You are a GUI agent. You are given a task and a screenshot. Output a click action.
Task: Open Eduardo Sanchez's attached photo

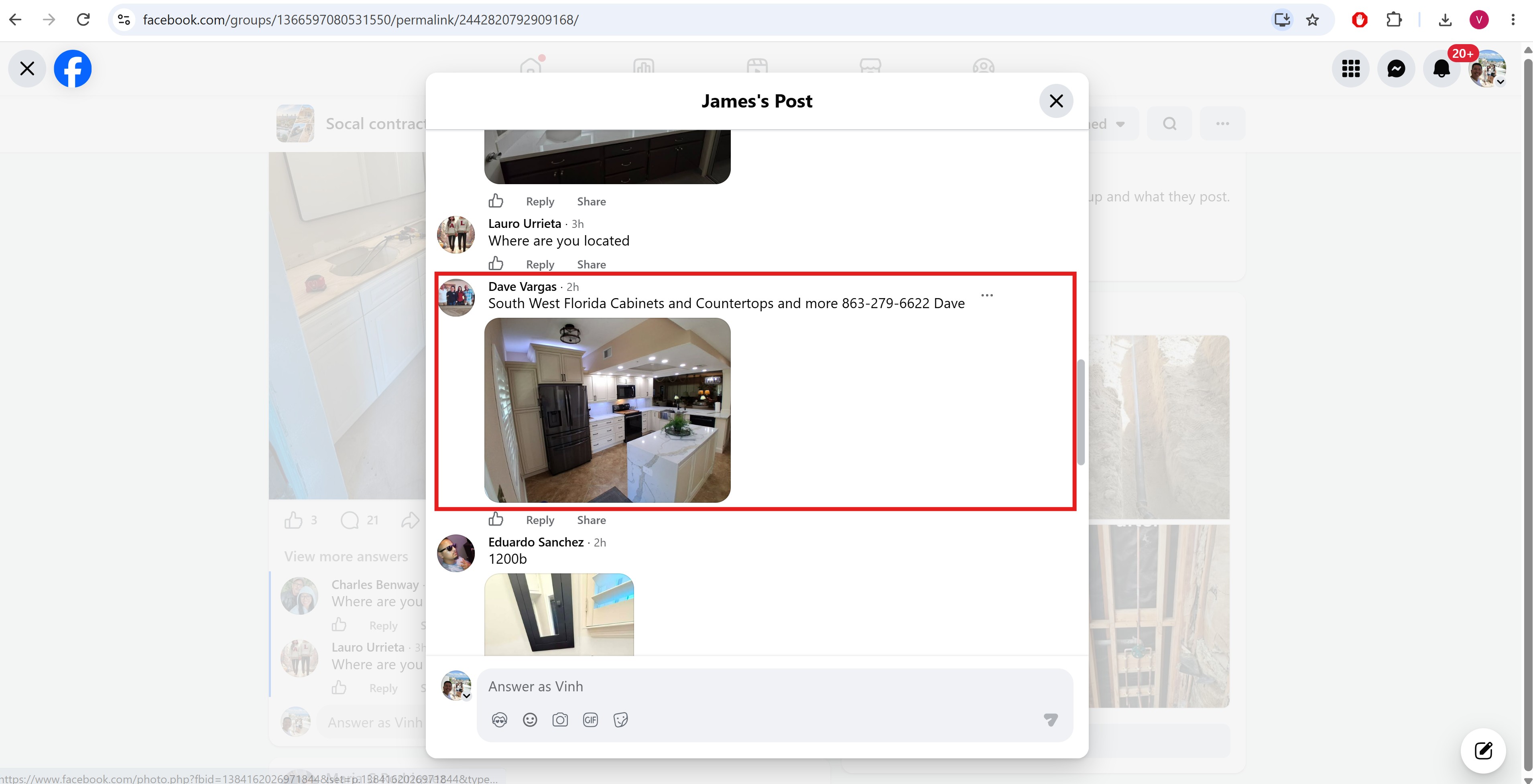[x=559, y=614]
